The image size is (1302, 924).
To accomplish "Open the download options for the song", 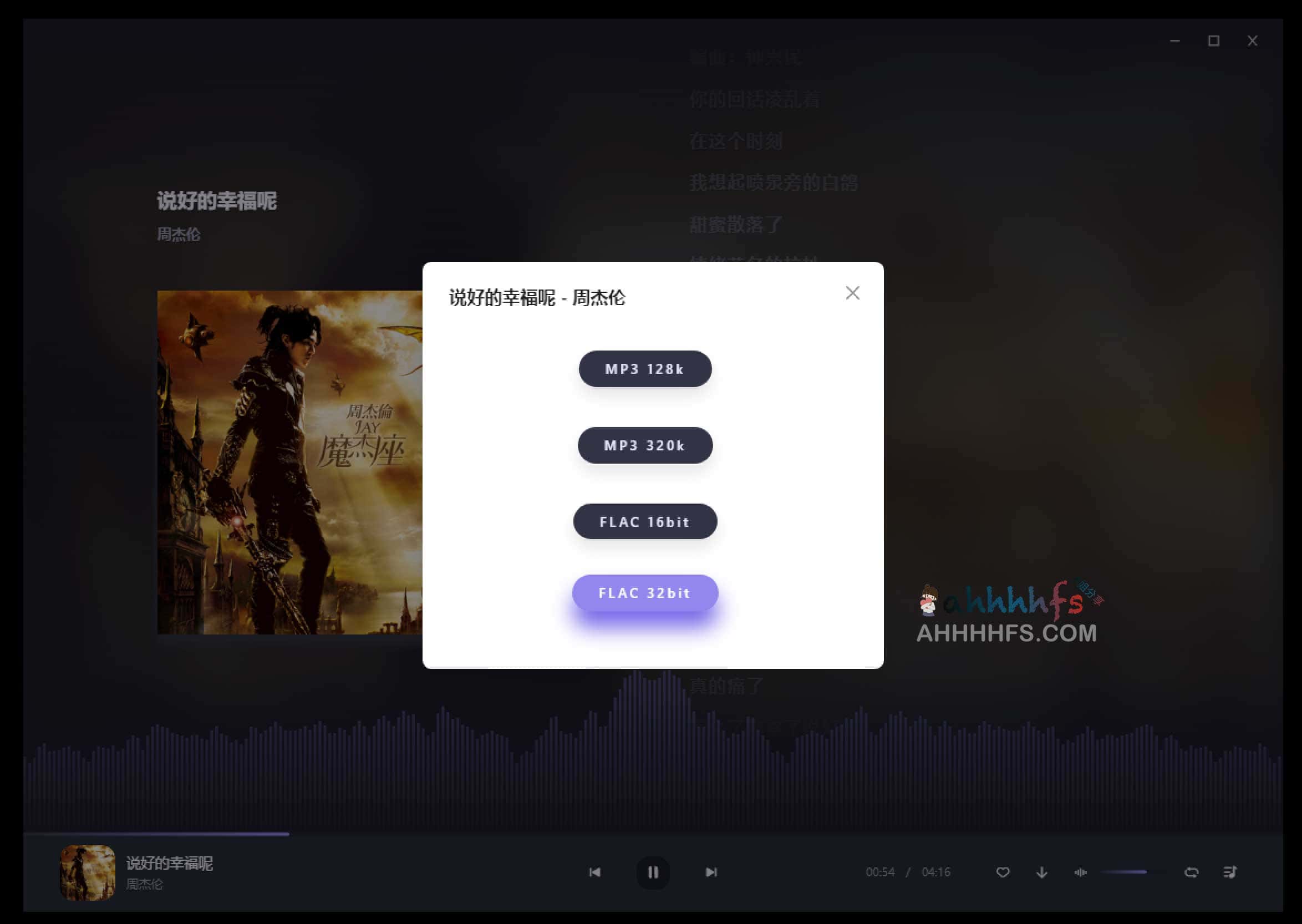I will pyautogui.click(x=1041, y=872).
